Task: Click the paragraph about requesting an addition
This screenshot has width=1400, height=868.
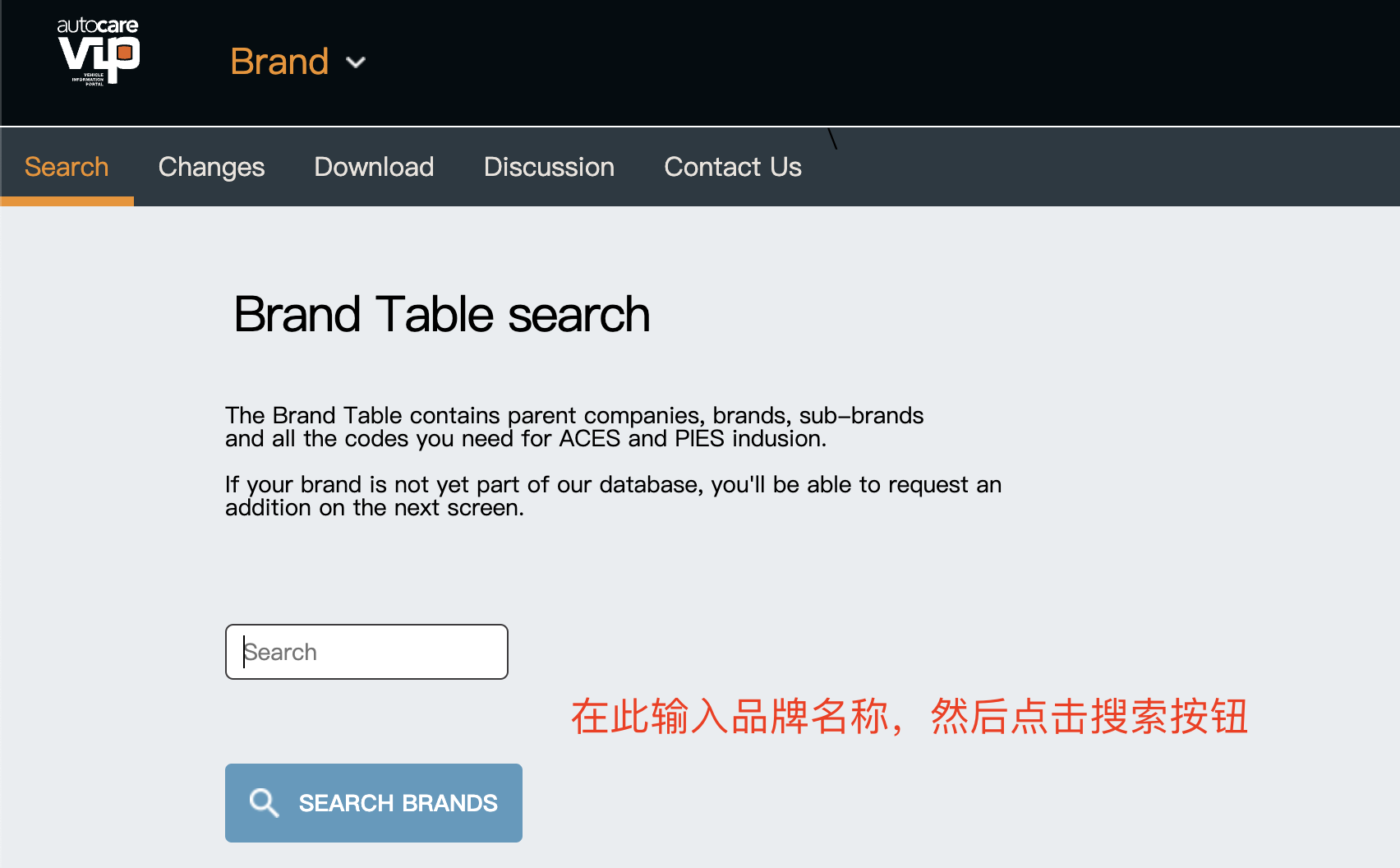Action: coord(613,496)
